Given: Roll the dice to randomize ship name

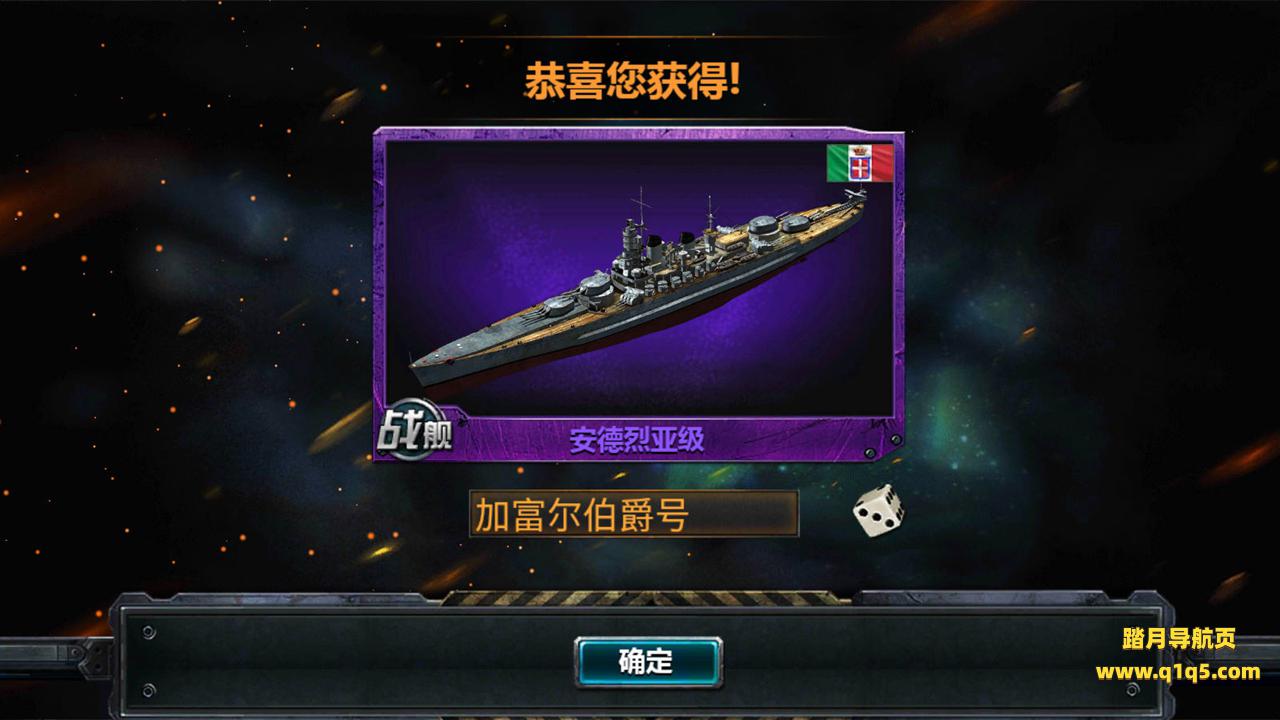Looking at the screenshot, I should tap(878, 512).
